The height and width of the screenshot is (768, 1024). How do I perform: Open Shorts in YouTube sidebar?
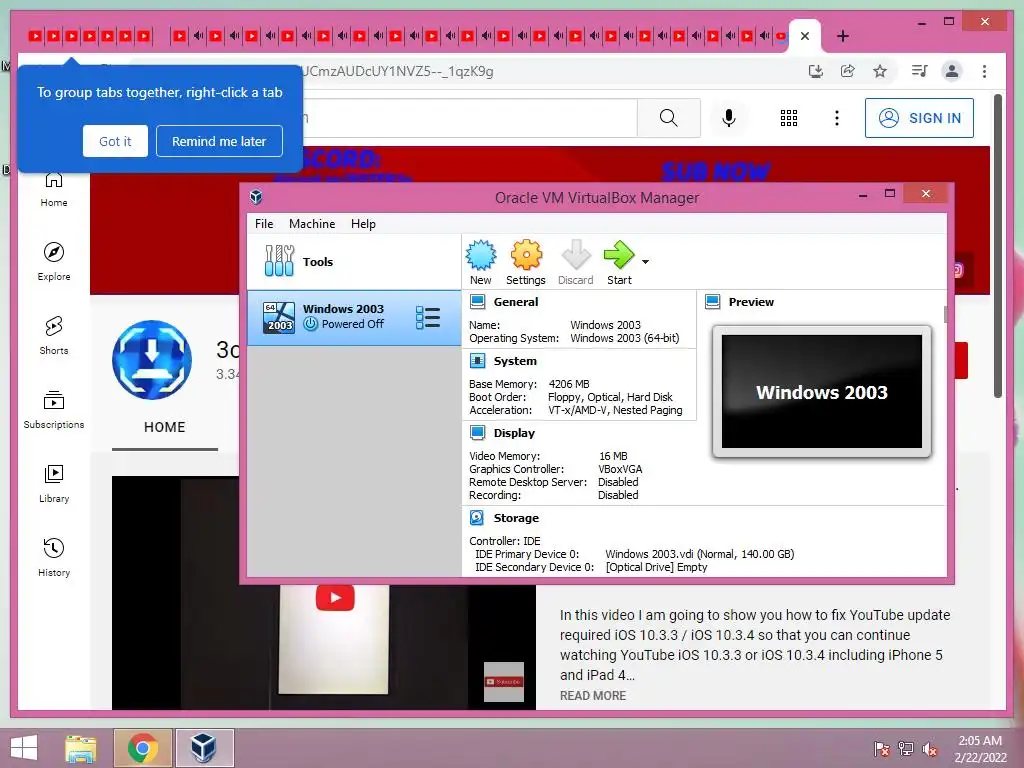[54, 336]
